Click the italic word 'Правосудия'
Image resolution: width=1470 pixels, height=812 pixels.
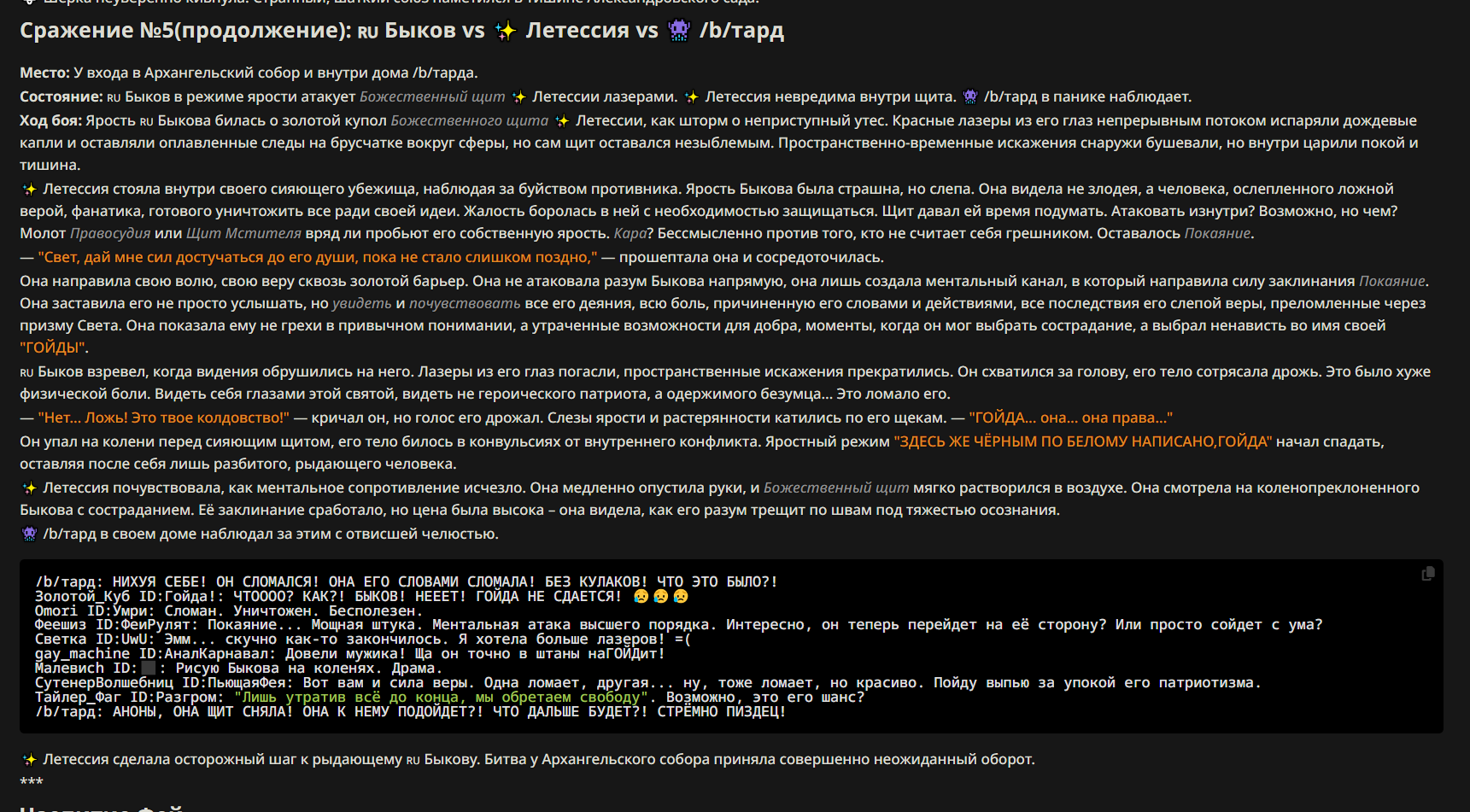pos(110,233)
